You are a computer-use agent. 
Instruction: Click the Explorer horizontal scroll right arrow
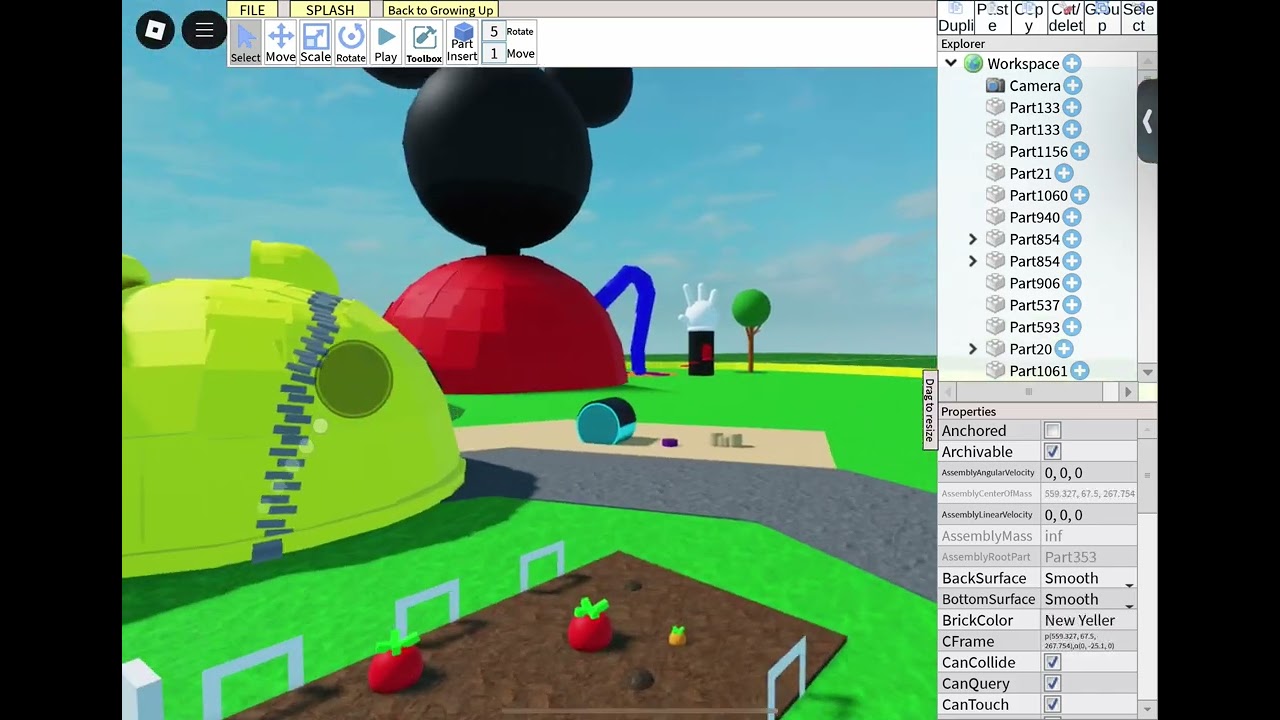point(1128,392)
